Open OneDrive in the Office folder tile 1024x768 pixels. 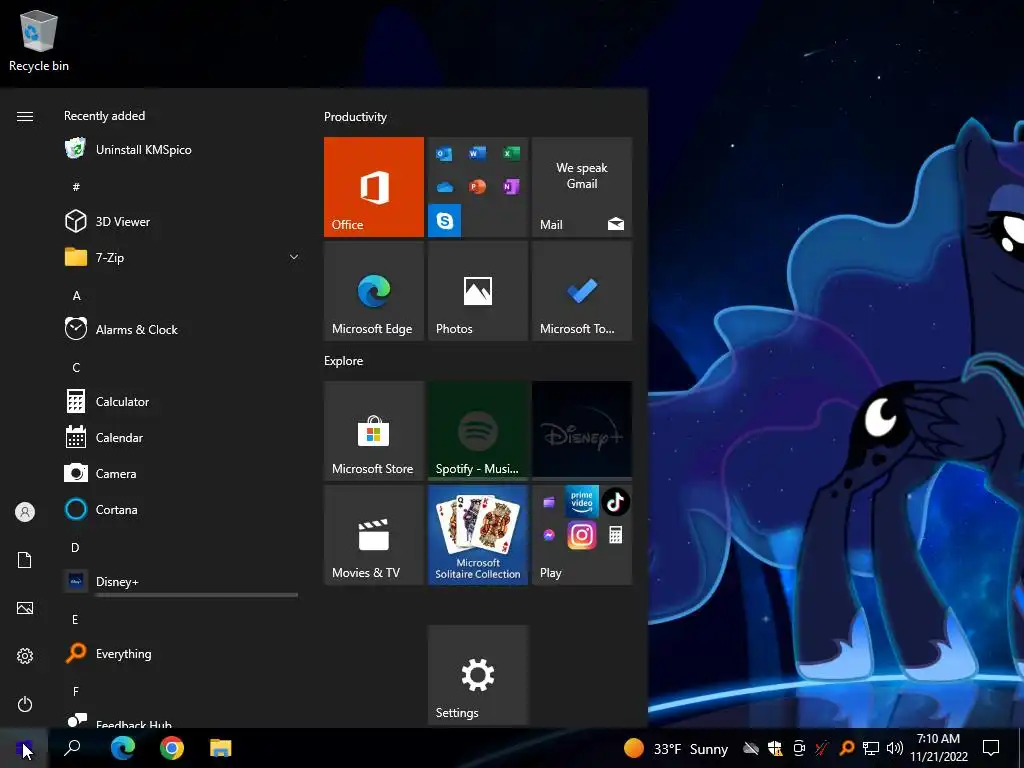(x=445, y=187)
